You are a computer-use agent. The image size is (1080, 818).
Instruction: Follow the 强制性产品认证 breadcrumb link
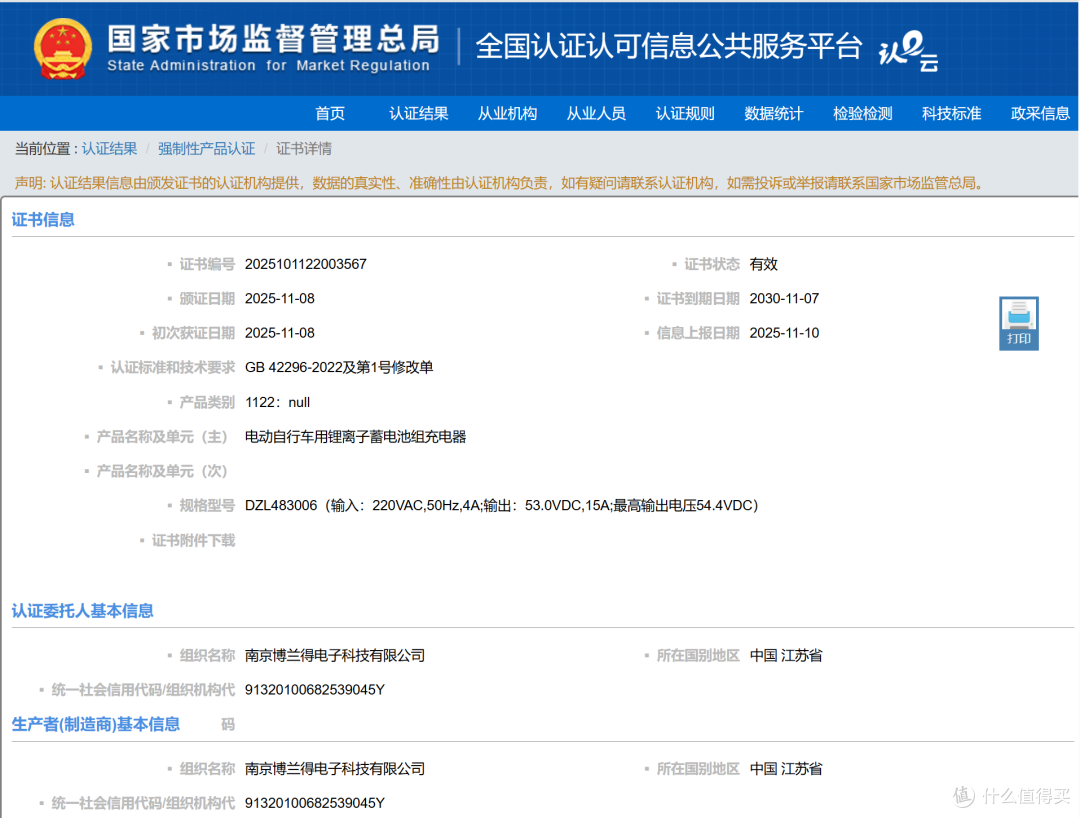click(x=207, y=149)
